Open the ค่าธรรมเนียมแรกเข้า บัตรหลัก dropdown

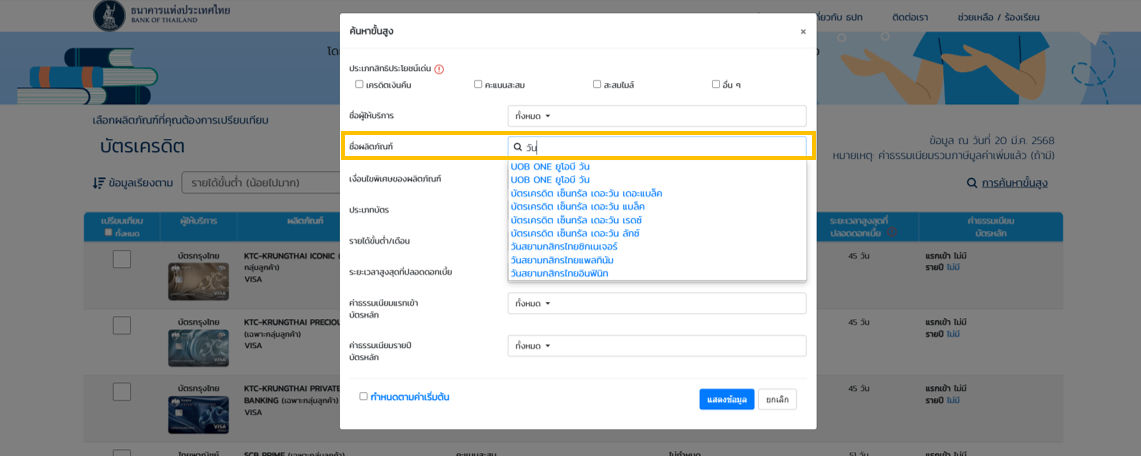657,303
